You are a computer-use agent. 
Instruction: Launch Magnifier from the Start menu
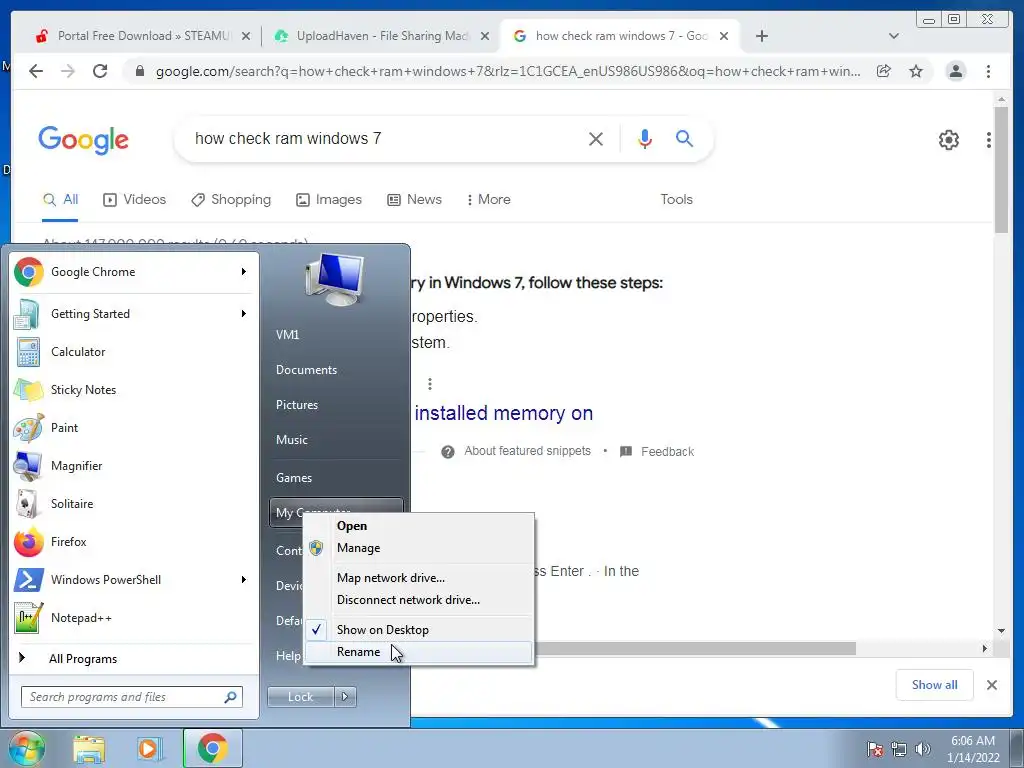(135, 466)
